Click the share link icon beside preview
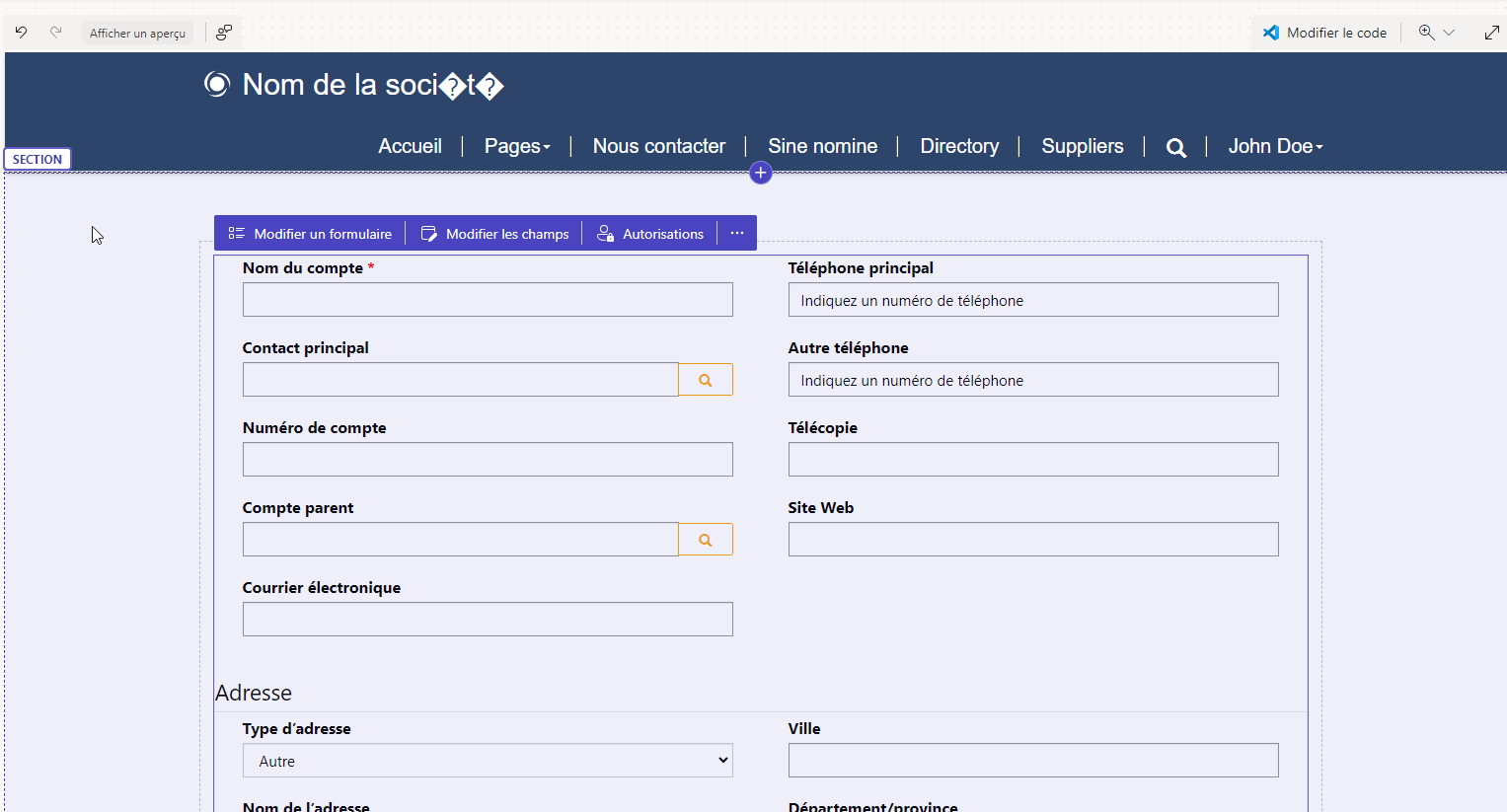The image size is (1507, 812). click(x=224, y=33)
